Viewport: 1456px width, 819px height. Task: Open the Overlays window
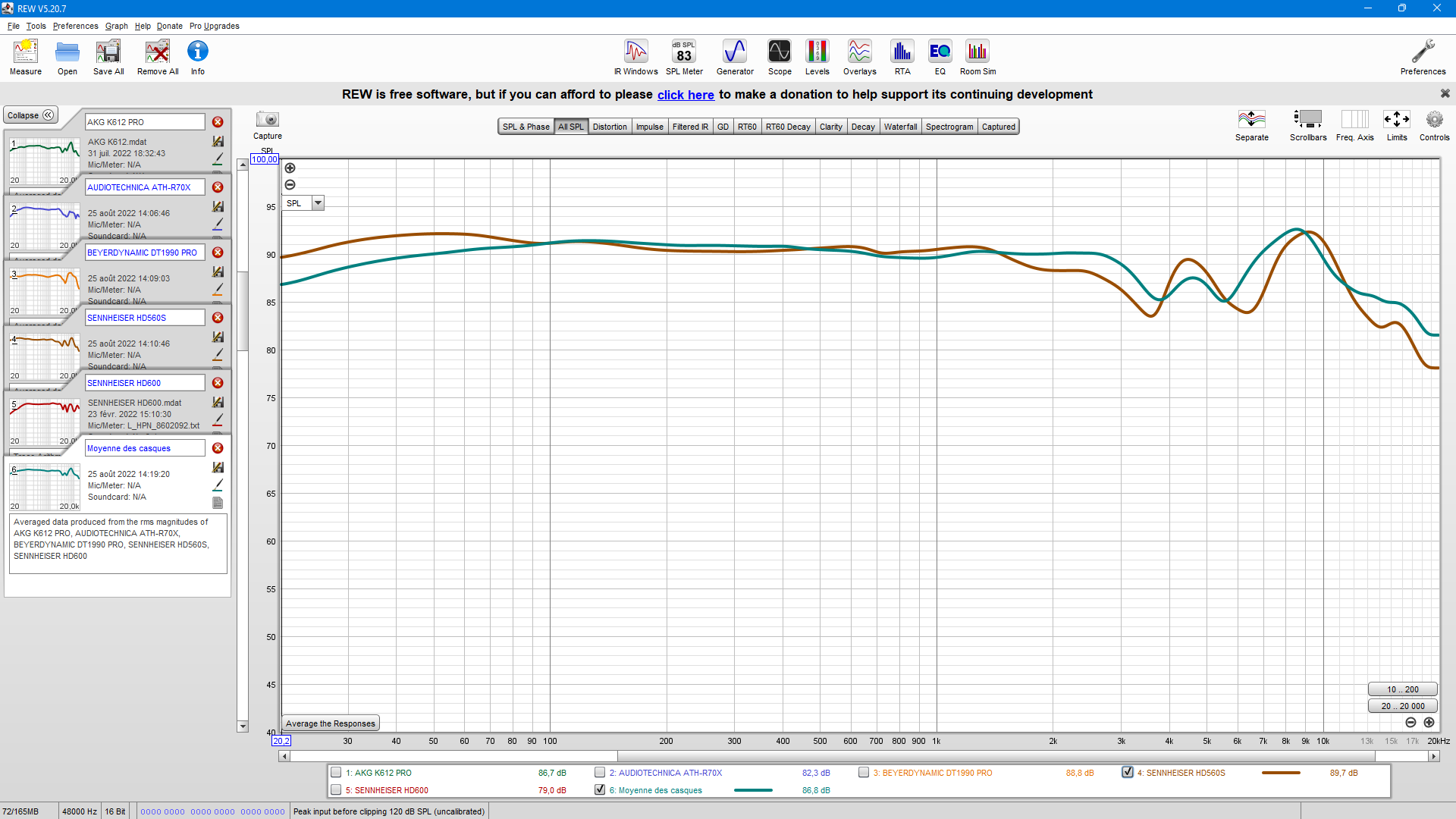click(x=859, y=57)
